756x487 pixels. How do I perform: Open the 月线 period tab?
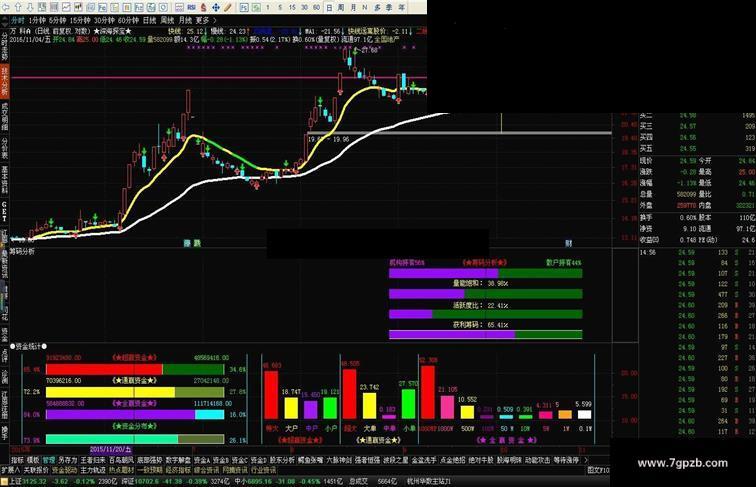click(x=185, y=20)
